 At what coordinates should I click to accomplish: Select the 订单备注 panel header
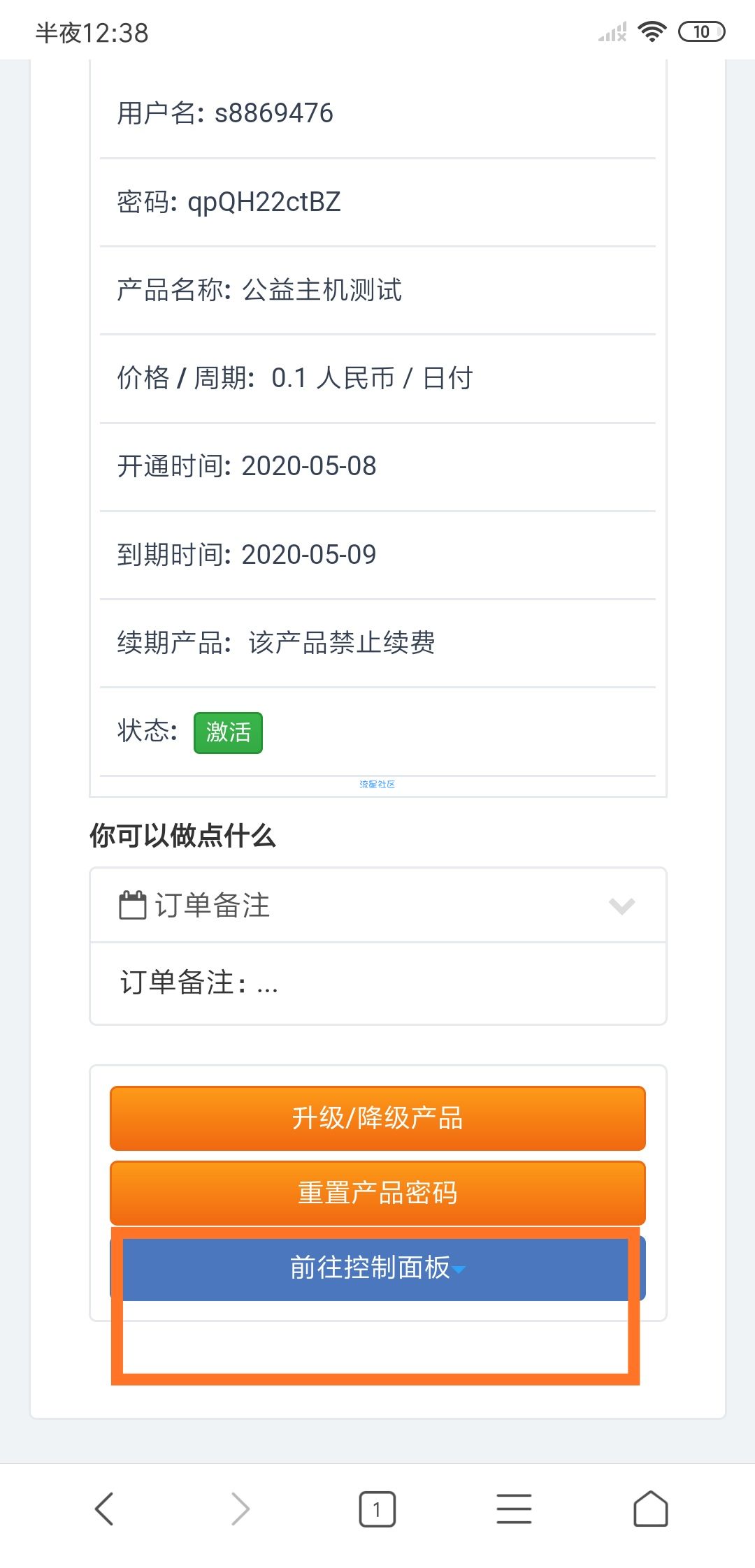coord(377,905)
